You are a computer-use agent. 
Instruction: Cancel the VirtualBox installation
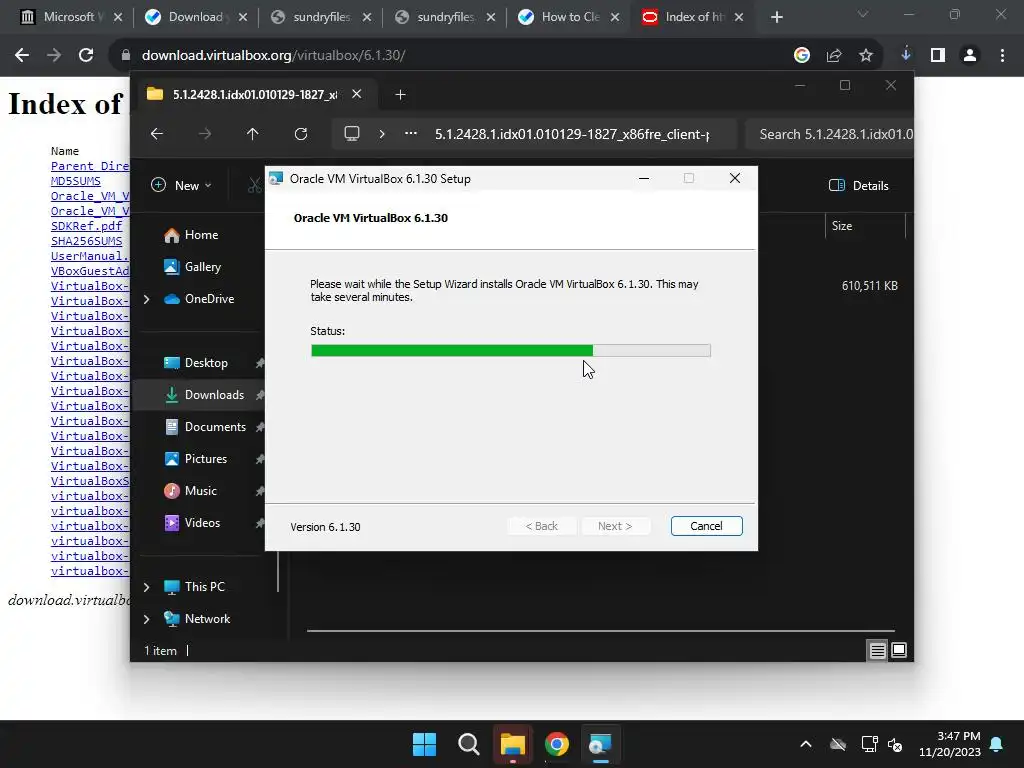707,526
